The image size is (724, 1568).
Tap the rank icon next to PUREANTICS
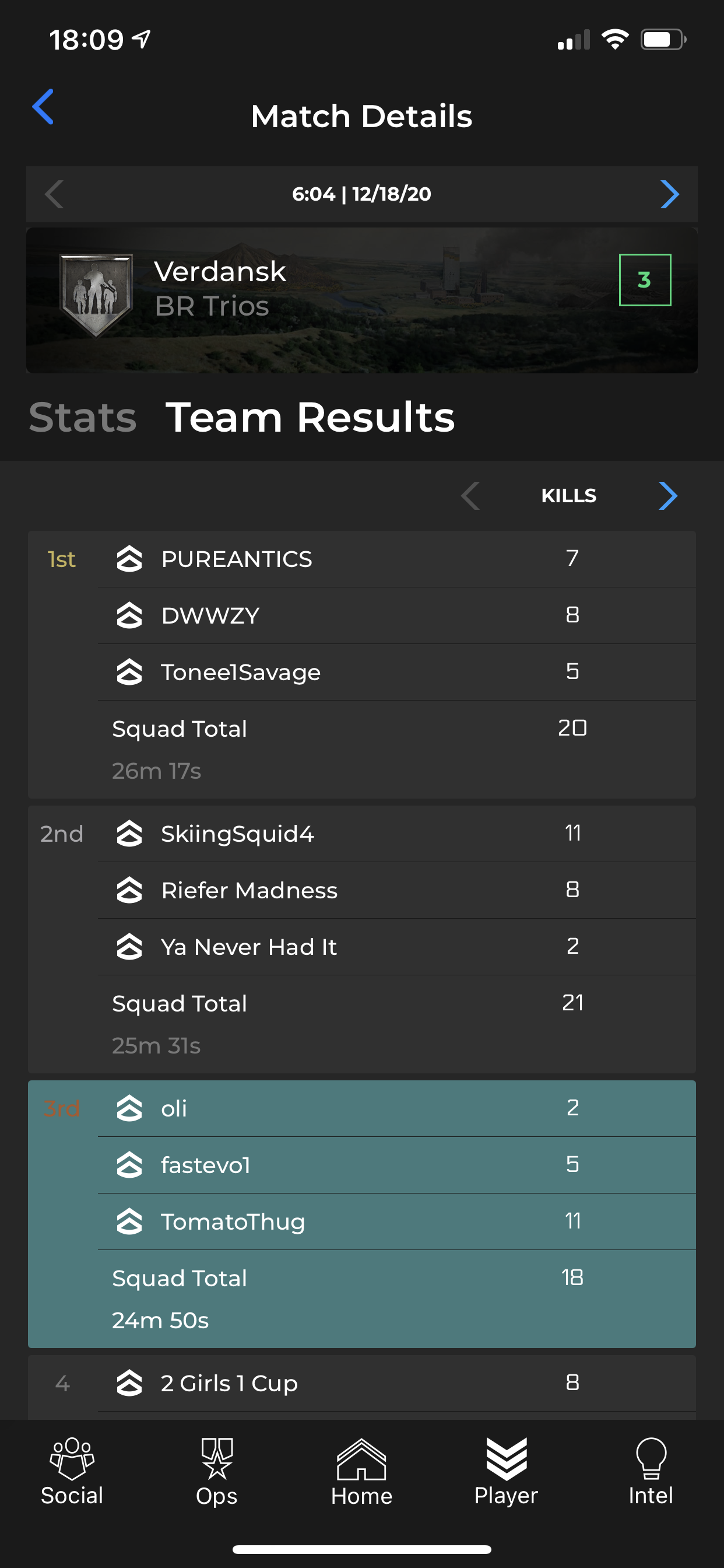pos(129,559)
